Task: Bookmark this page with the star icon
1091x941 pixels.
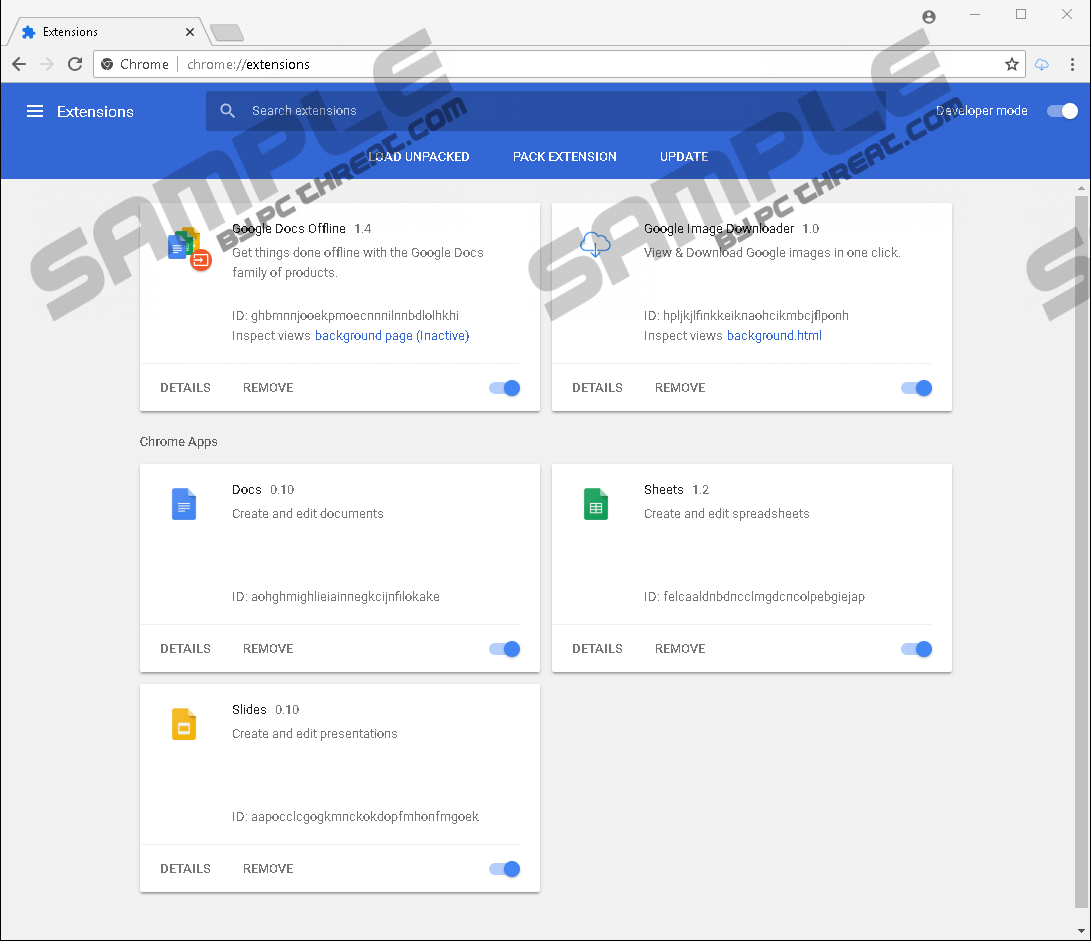Action: tap(1012, 64)
